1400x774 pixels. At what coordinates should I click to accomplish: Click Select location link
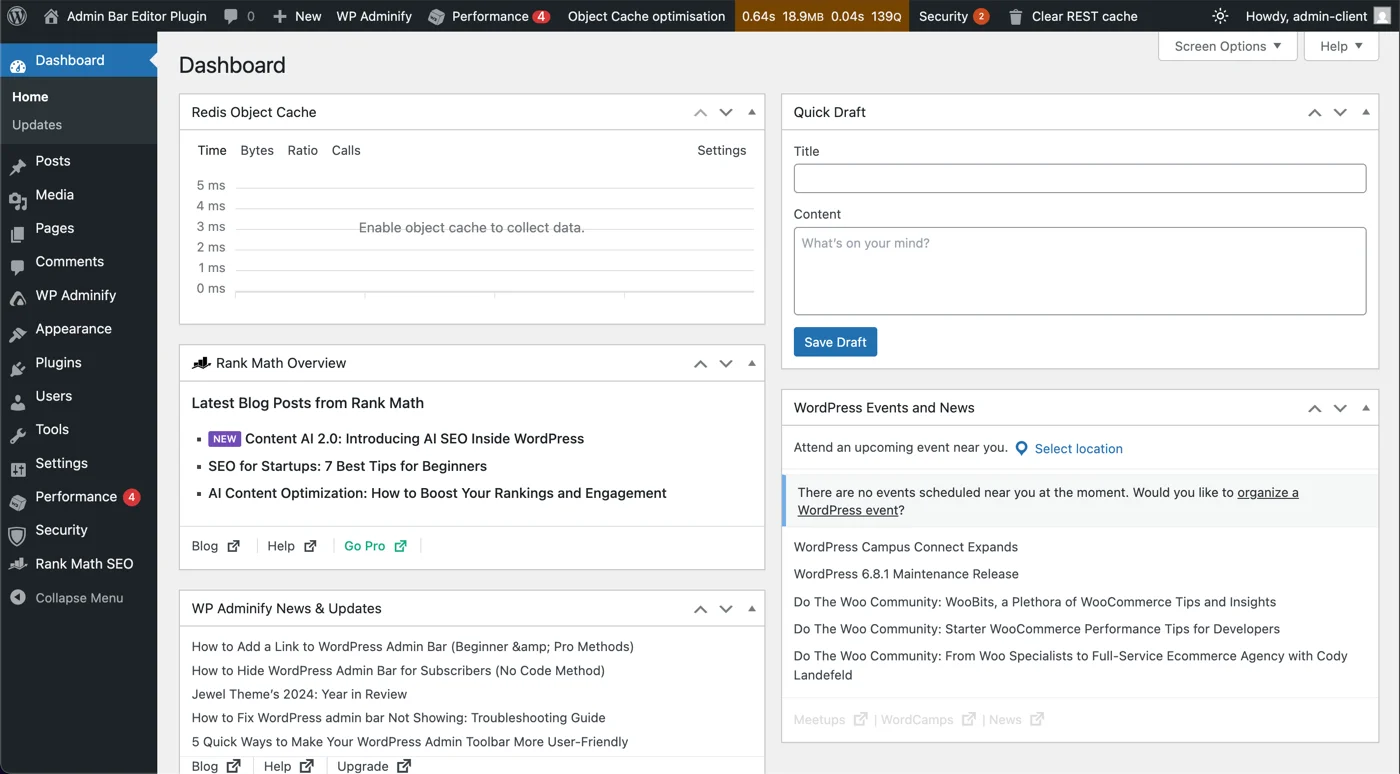1078,449
